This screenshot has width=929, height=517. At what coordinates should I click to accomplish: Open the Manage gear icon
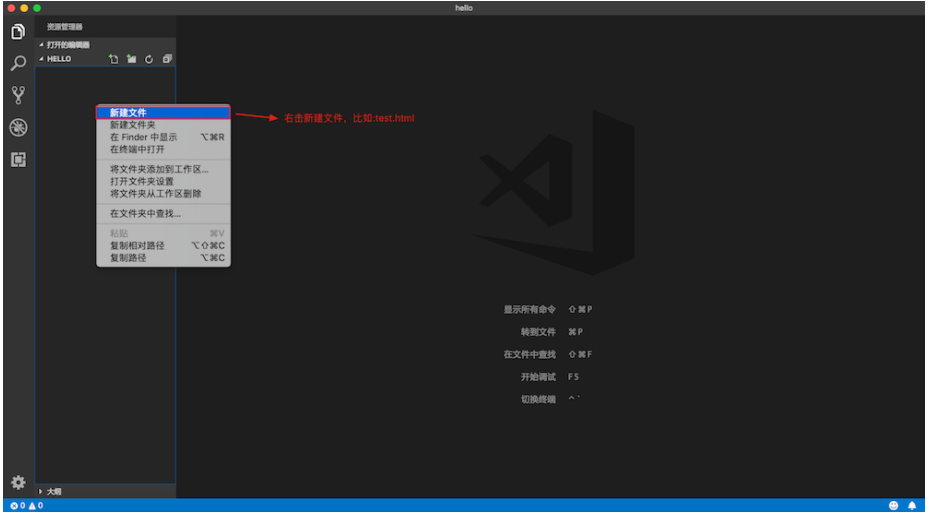(18, 483)
